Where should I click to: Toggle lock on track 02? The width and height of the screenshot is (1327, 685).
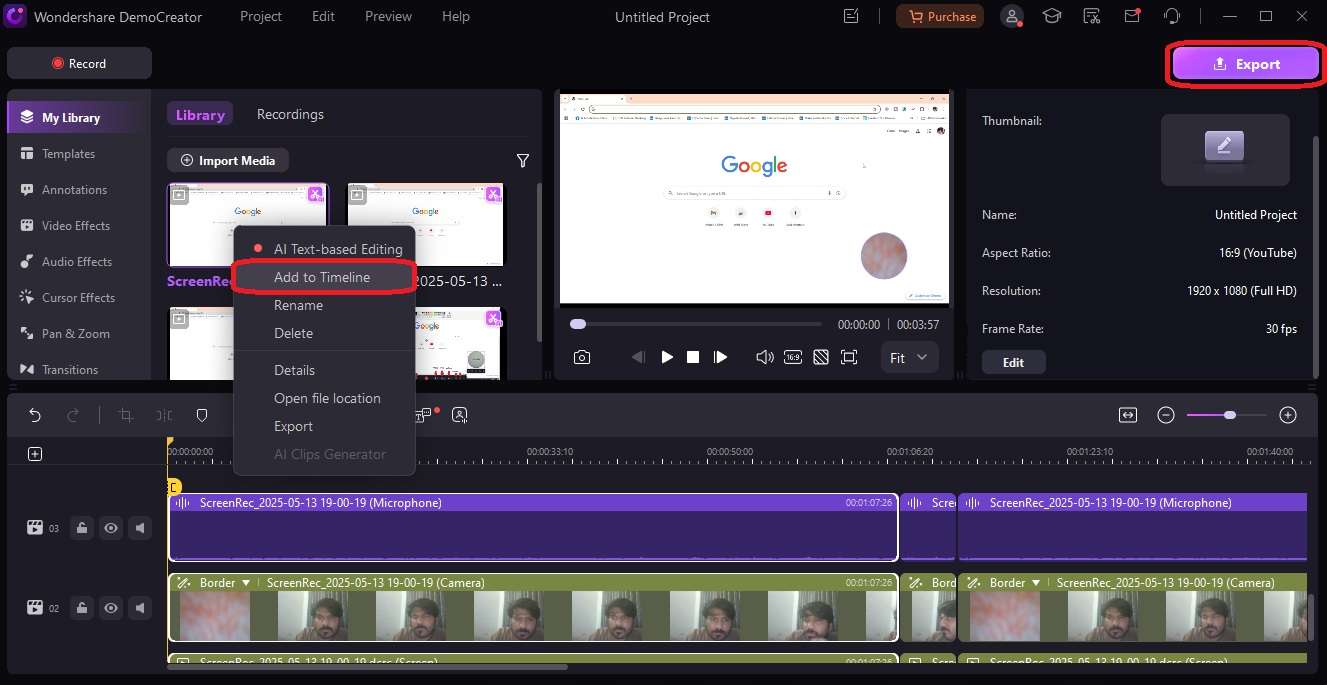pos(82,607)
